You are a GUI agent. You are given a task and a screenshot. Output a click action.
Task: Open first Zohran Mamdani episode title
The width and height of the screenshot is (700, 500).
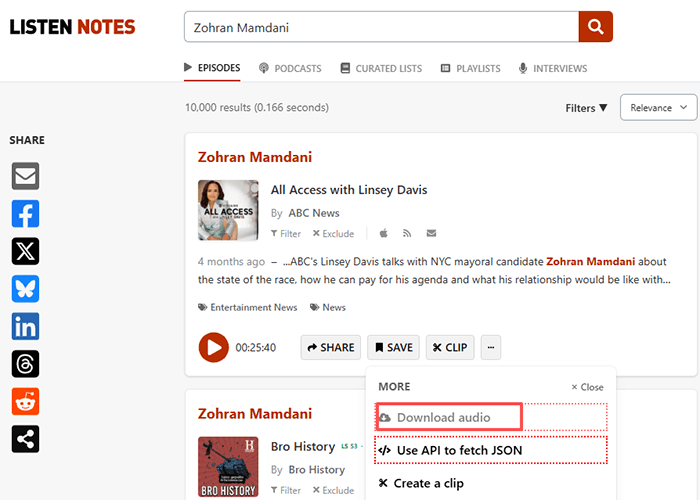point(255,157)
